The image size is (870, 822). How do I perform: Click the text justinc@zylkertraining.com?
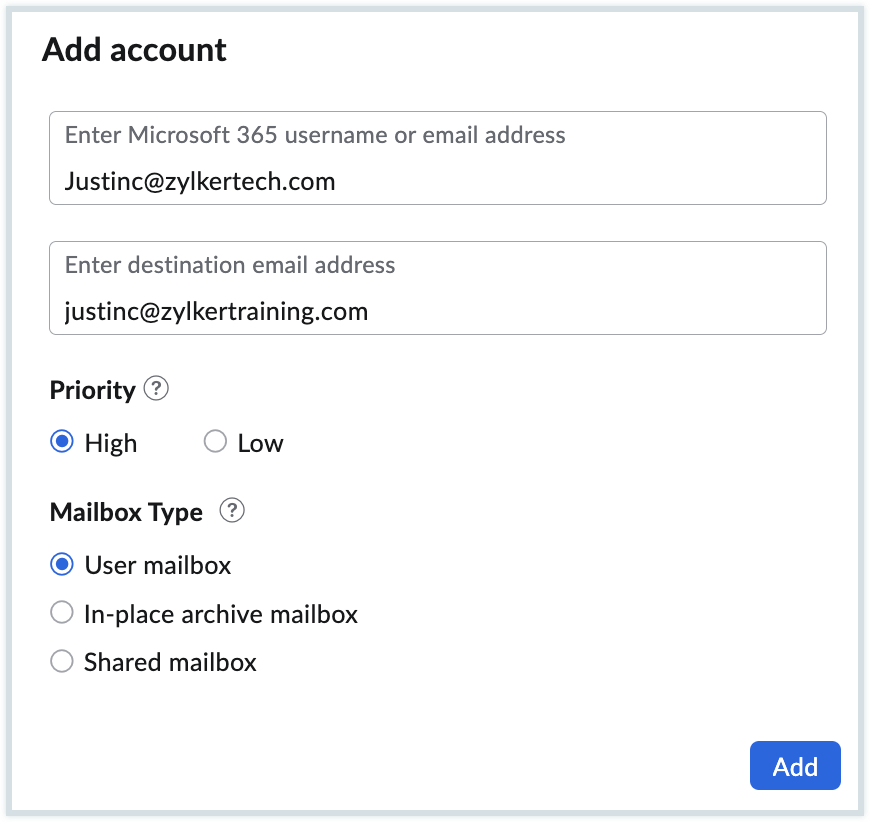216,312
